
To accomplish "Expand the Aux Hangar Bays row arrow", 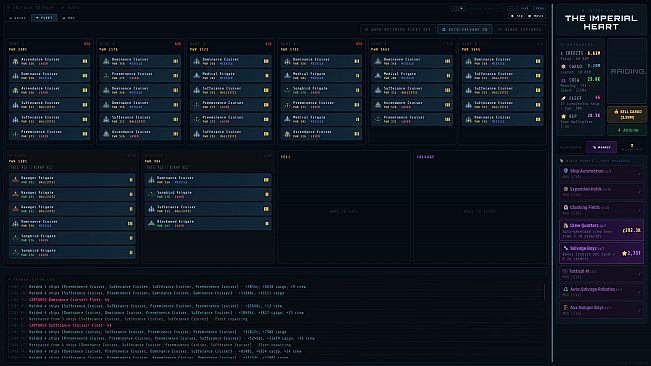I will pos(639,310).
